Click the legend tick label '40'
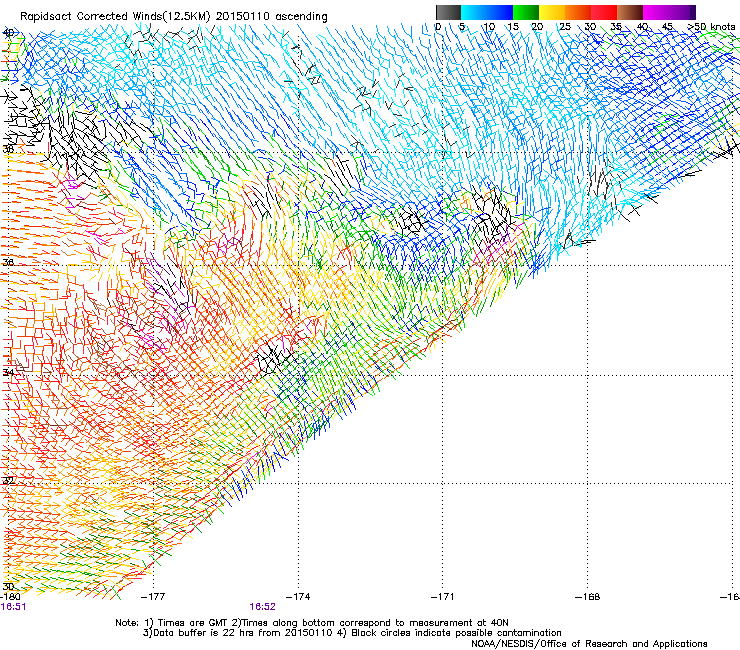This screenshot has width=740, height=650. coord(642,27)
